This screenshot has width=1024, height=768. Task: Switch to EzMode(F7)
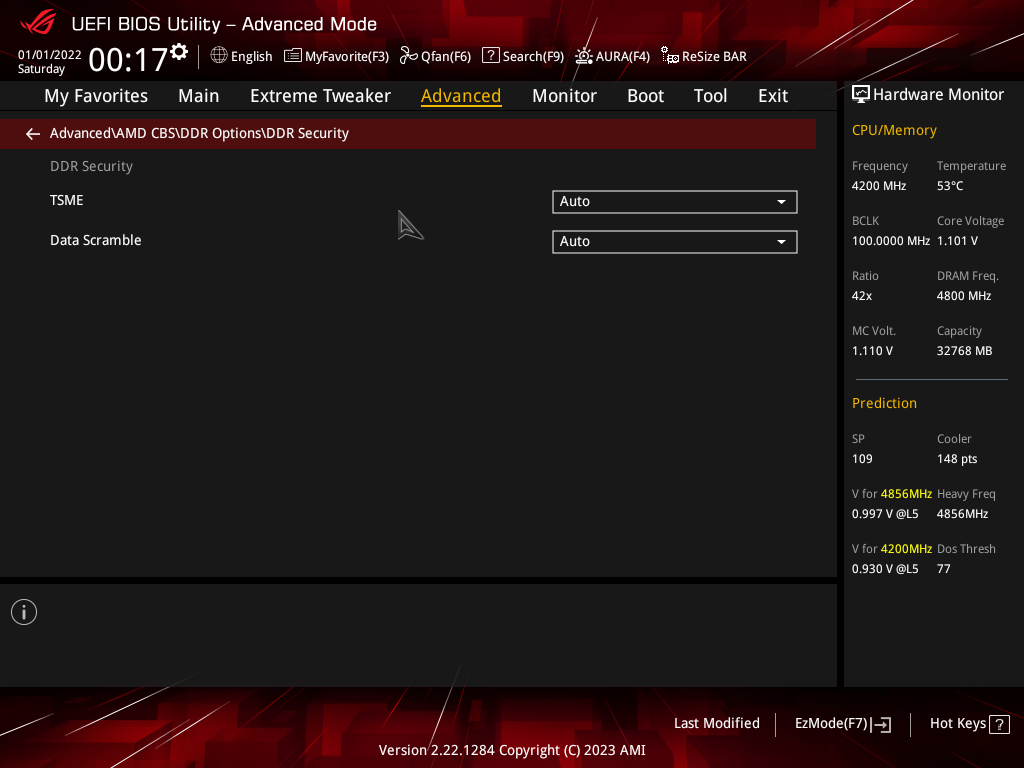831,724
